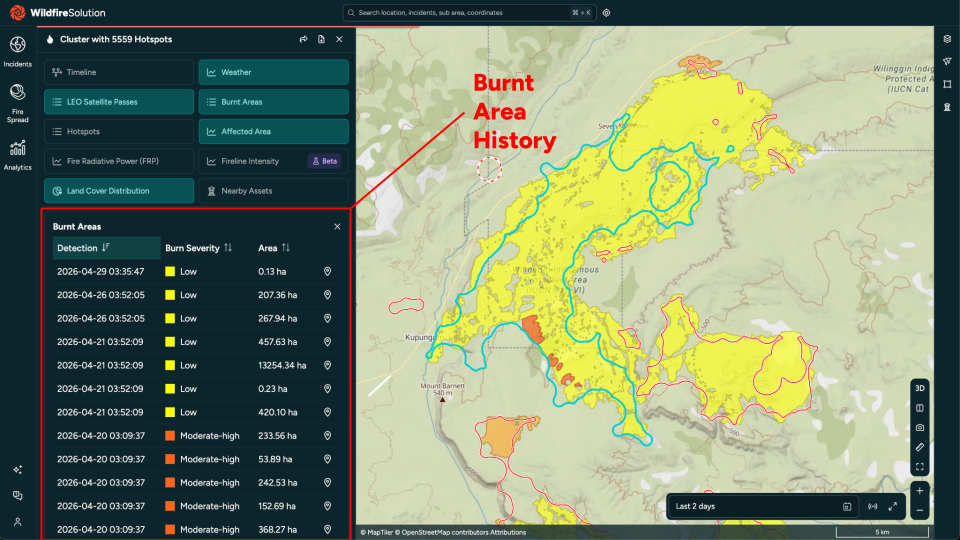
Task: Open the Fire Spread sidebar tool
Action: (x=17, y=103)
